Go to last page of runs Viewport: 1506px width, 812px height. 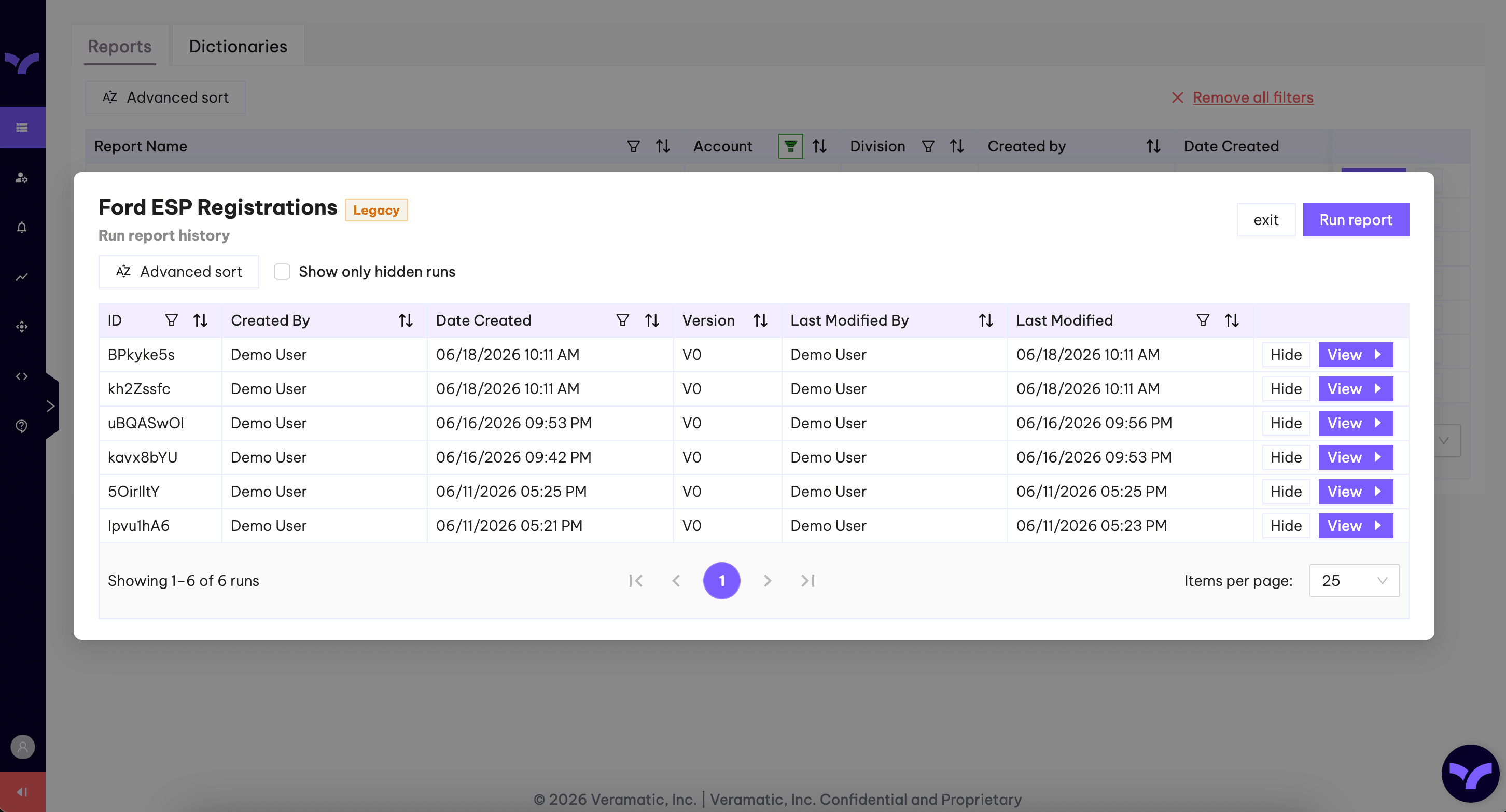808,581
